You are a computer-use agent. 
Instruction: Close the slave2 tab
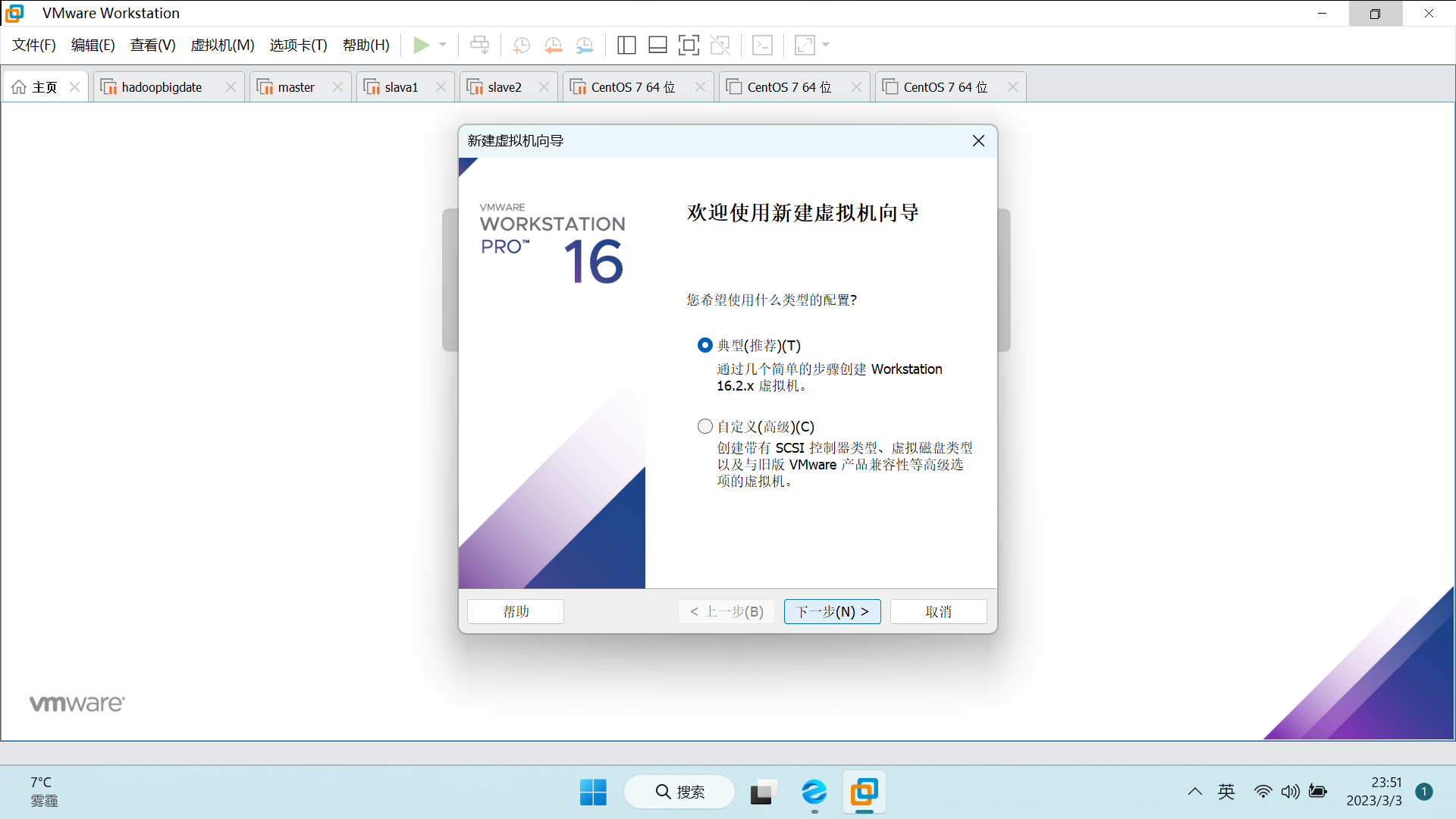pos(544,87)
